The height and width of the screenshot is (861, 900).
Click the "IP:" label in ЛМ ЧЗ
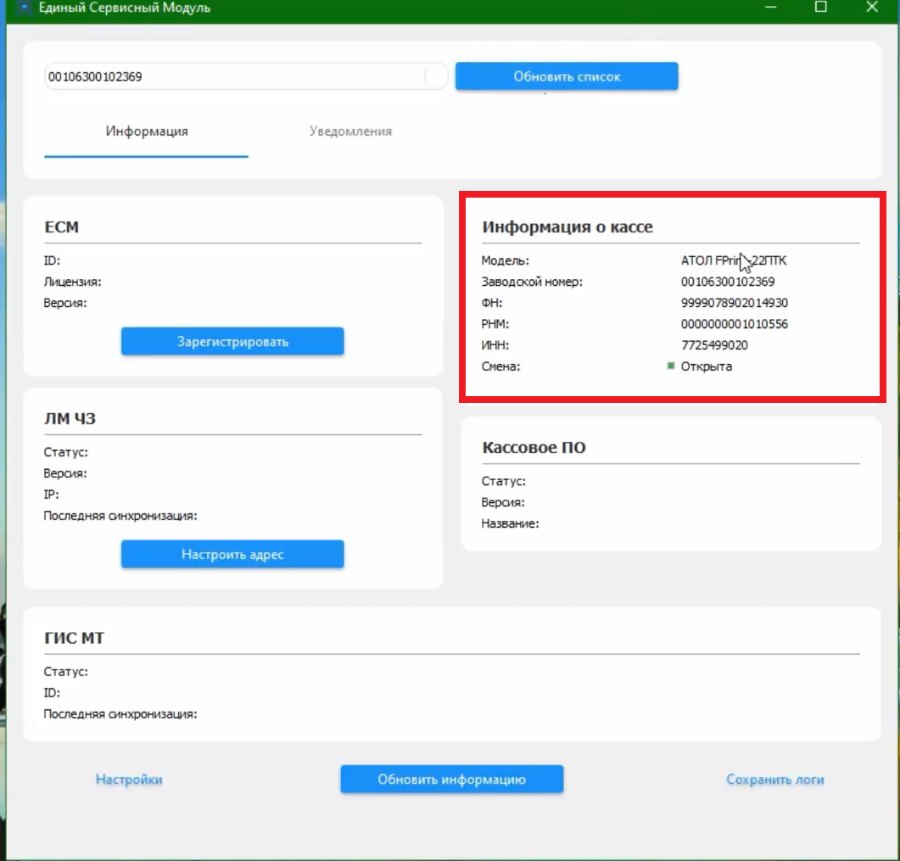(51, 495)
